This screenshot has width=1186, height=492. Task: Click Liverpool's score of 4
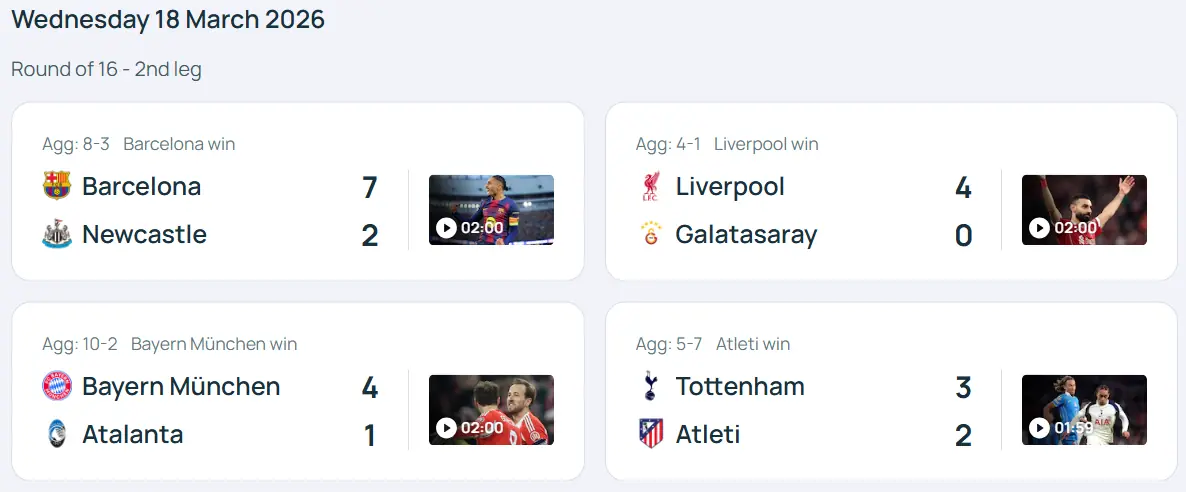pos(963,187)
